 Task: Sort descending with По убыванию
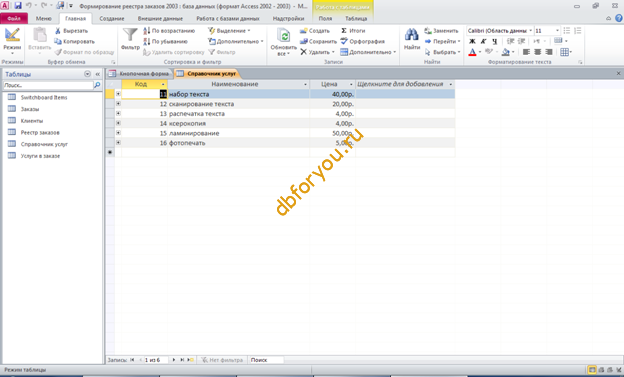coord(165,41)
